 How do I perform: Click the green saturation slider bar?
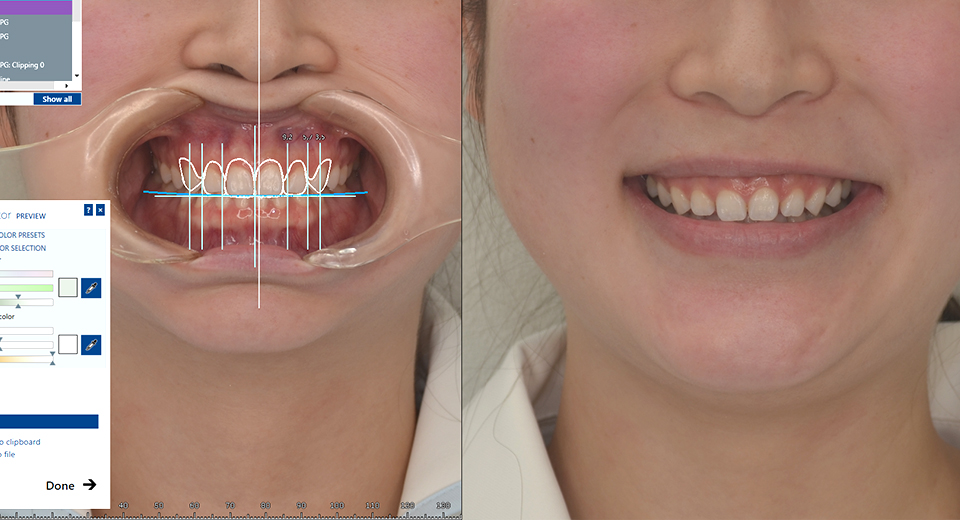(x=26, y=288)
